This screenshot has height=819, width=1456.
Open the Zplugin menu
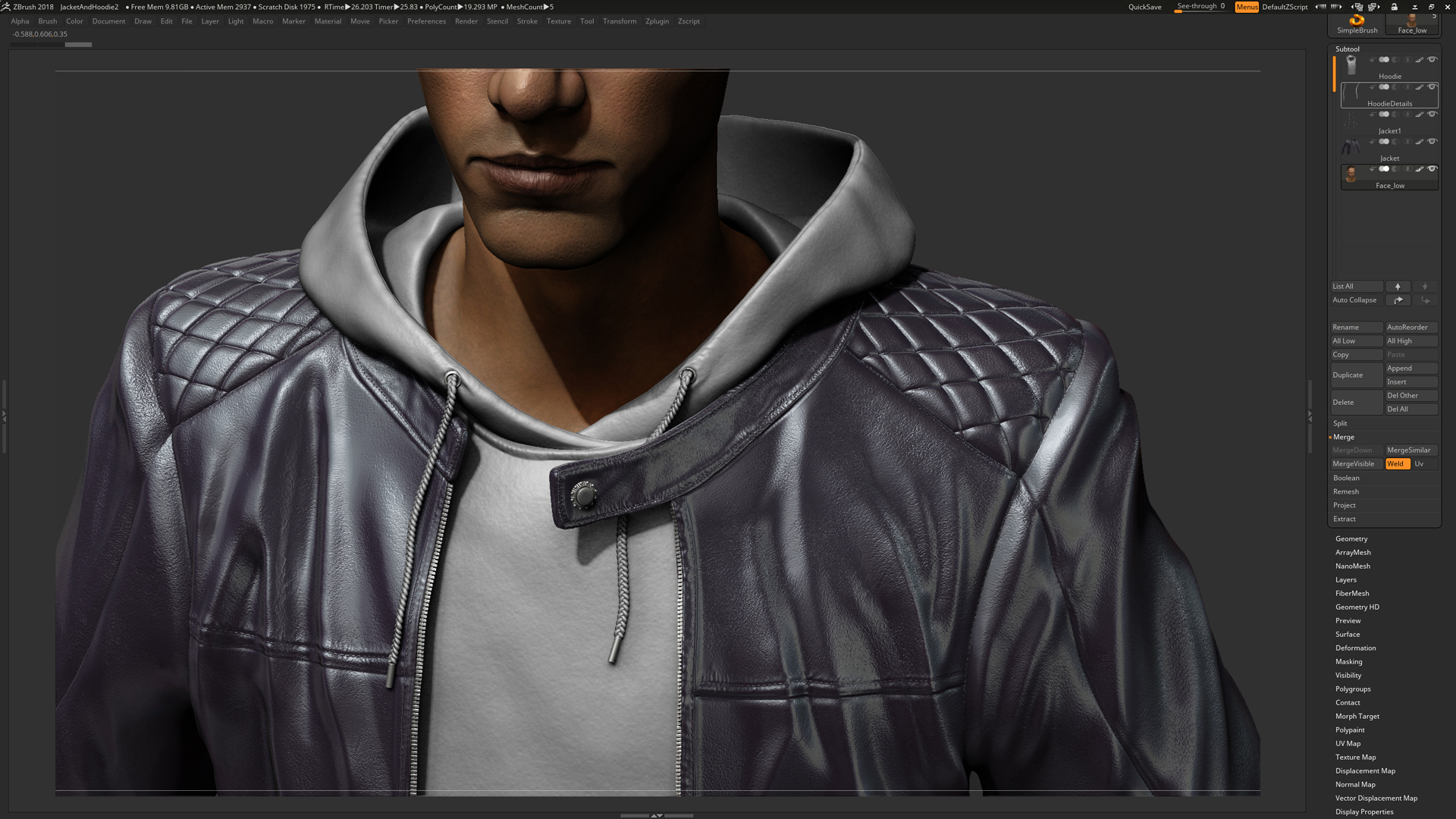657,21
